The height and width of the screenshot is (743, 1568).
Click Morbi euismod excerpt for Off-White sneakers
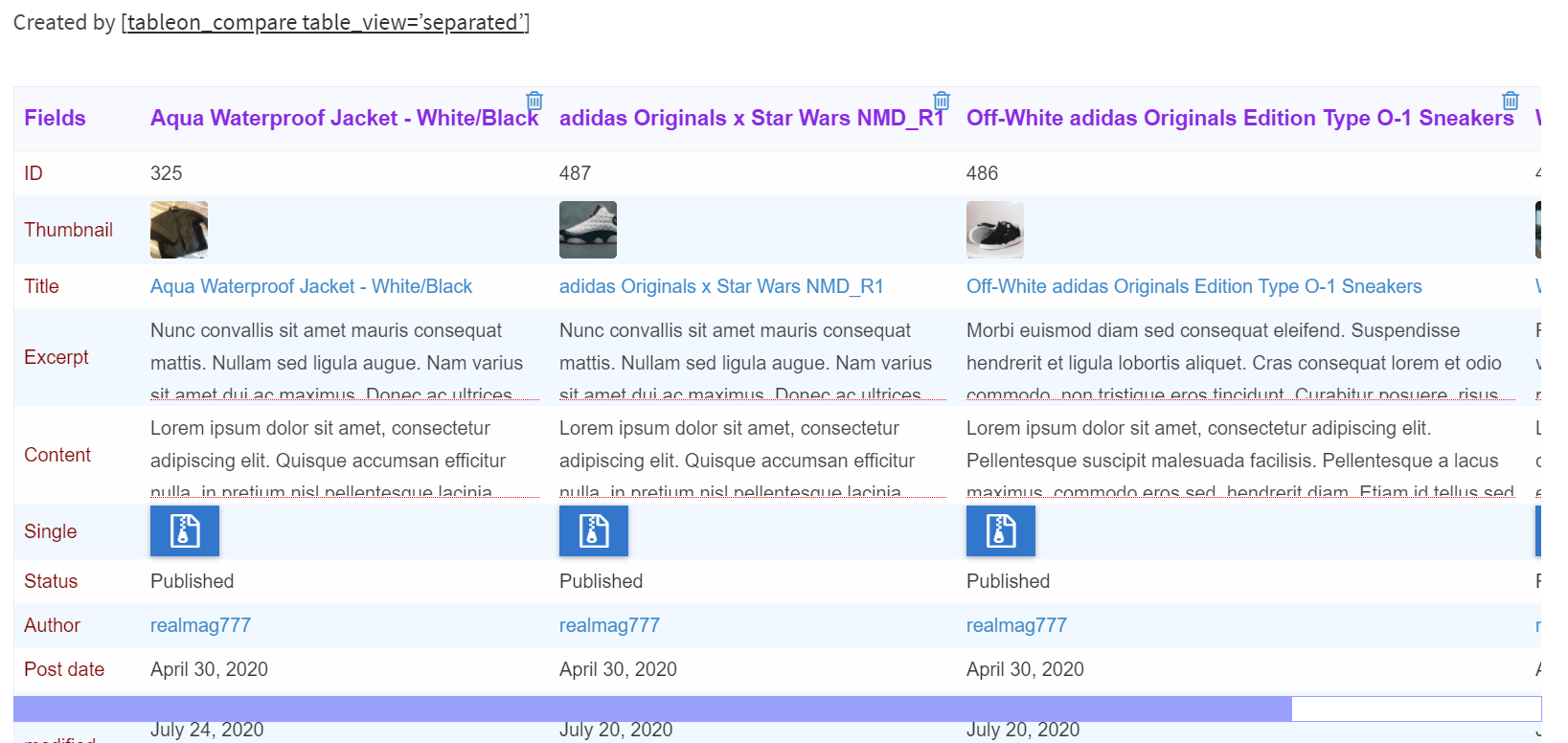(1240, 360)
